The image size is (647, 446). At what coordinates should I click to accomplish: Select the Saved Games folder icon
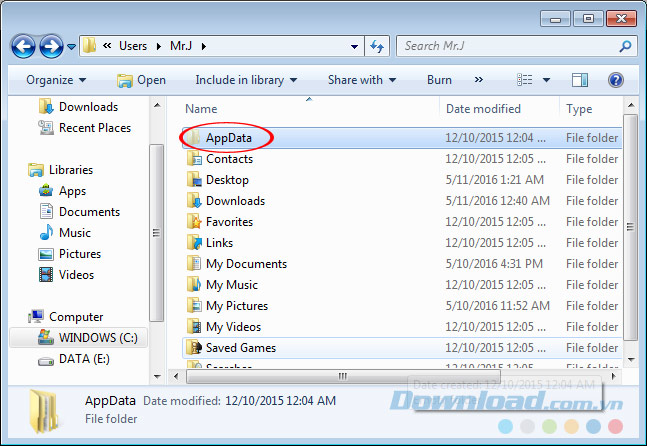coord(194,348)
